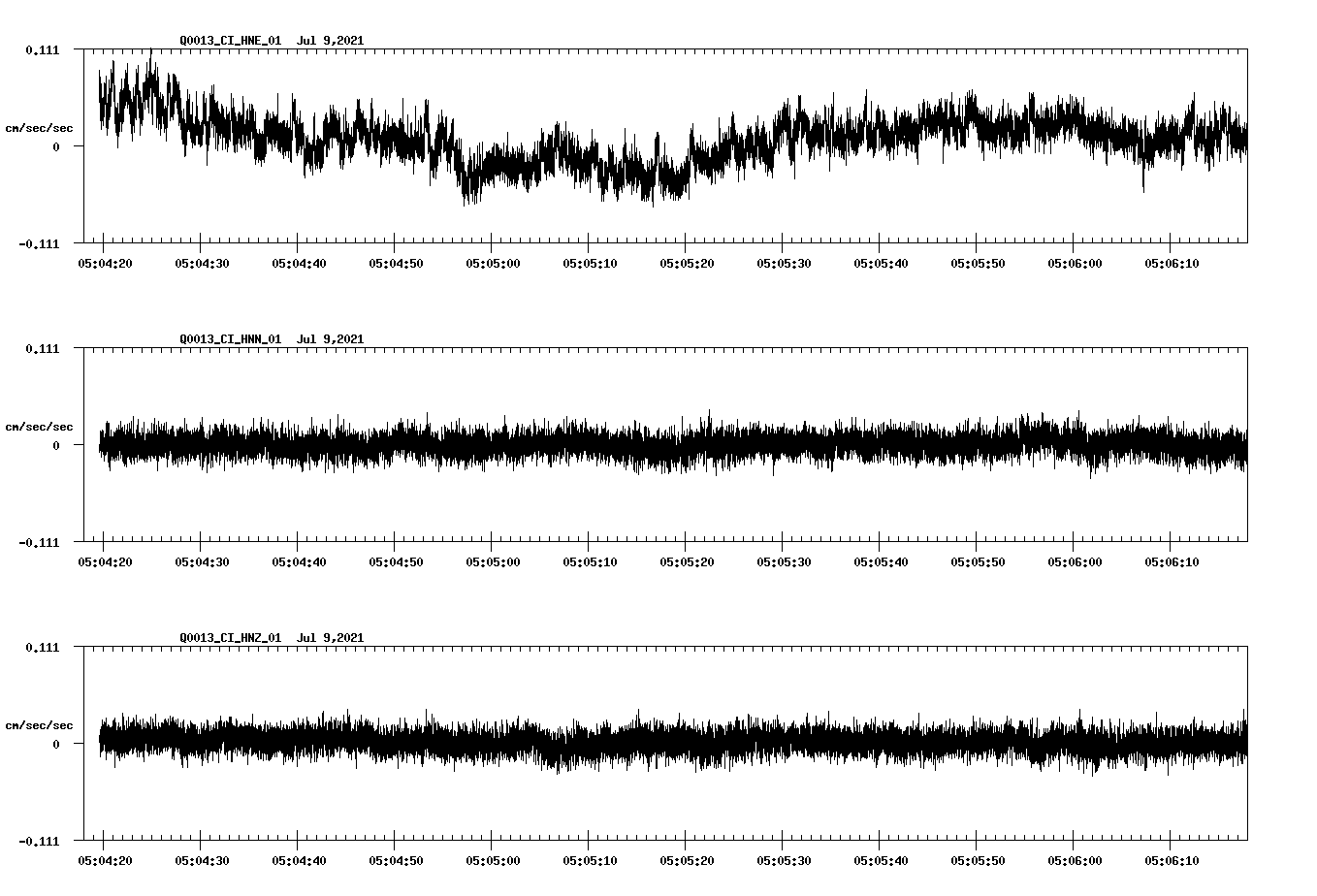This screenshot has width=1317, height=896.
Task: Click the HNZ plot -0.111 lower axis value
Action: pyautogui.click(x=39, y=841)
